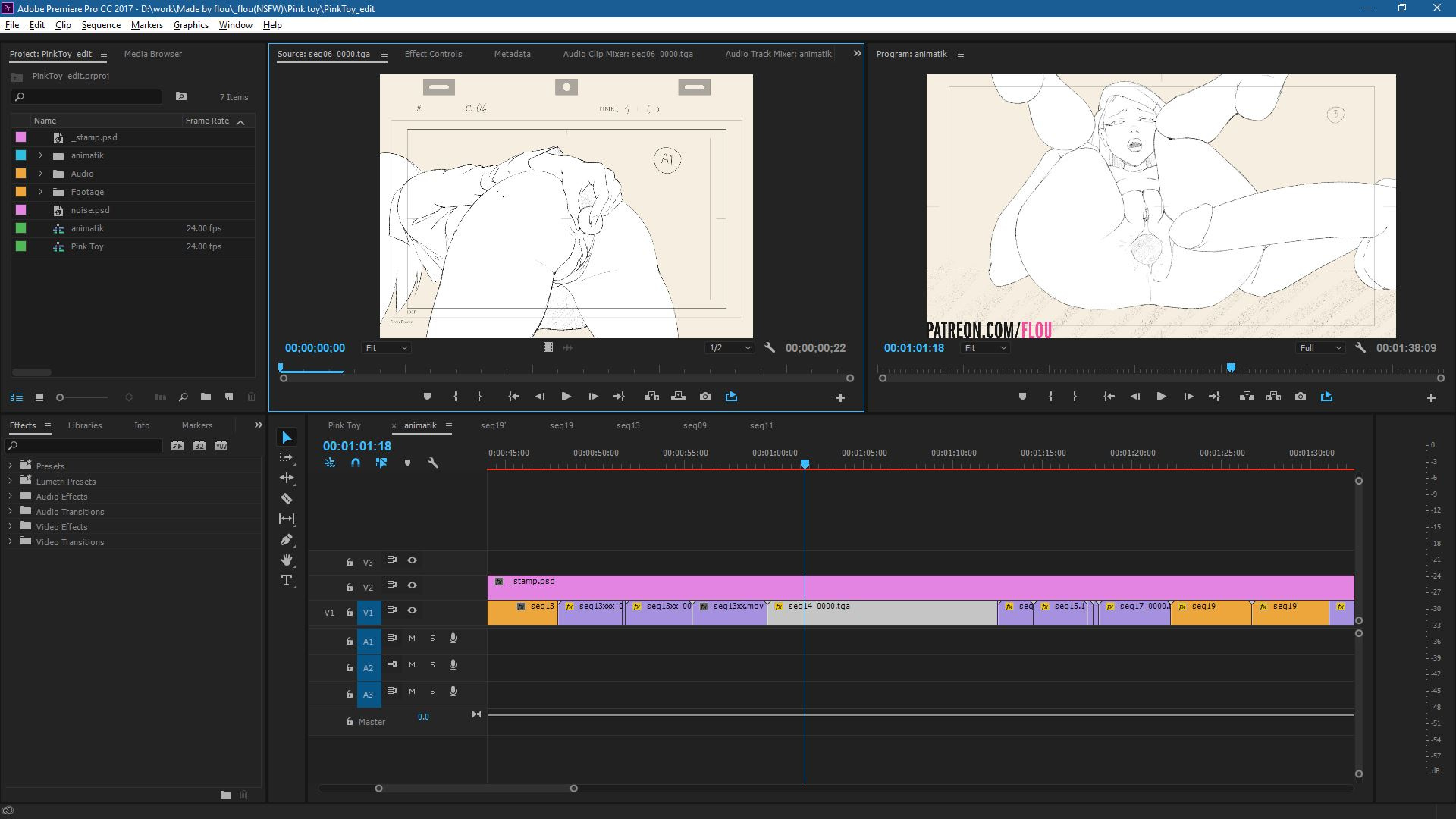Screen dimensions: 1456x819
Task: Filter Effects by Accelerated Effects icon
Action: [177, 446]
